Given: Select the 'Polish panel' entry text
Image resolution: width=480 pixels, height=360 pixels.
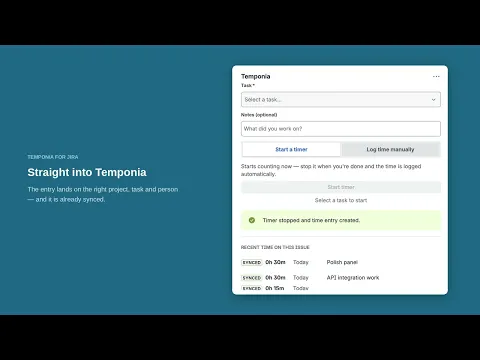Looking at the screenshot, I should point(342,262).
